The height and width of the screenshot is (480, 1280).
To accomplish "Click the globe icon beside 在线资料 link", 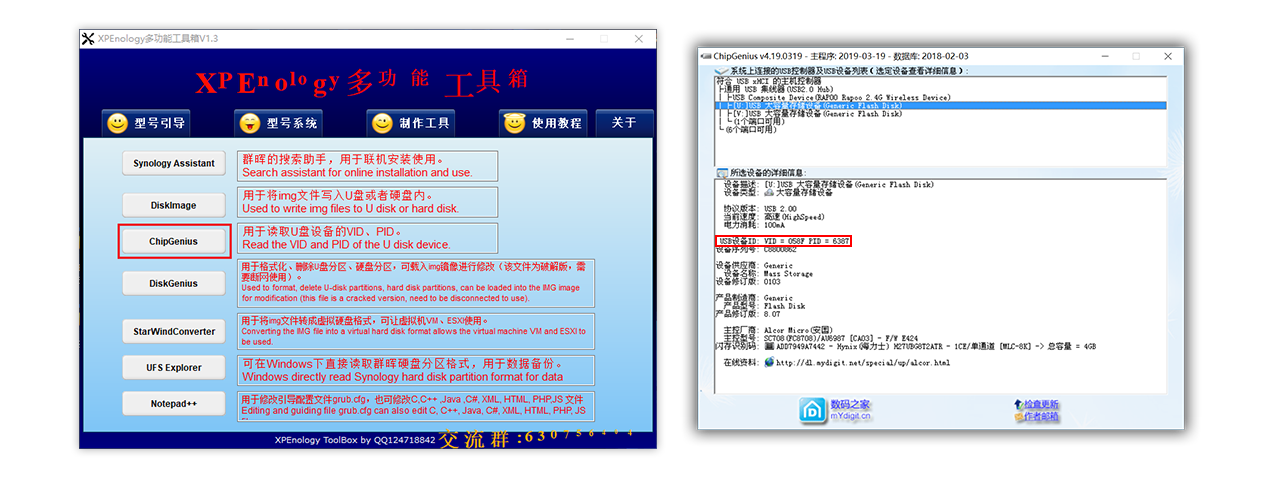I will coord(770,362).
